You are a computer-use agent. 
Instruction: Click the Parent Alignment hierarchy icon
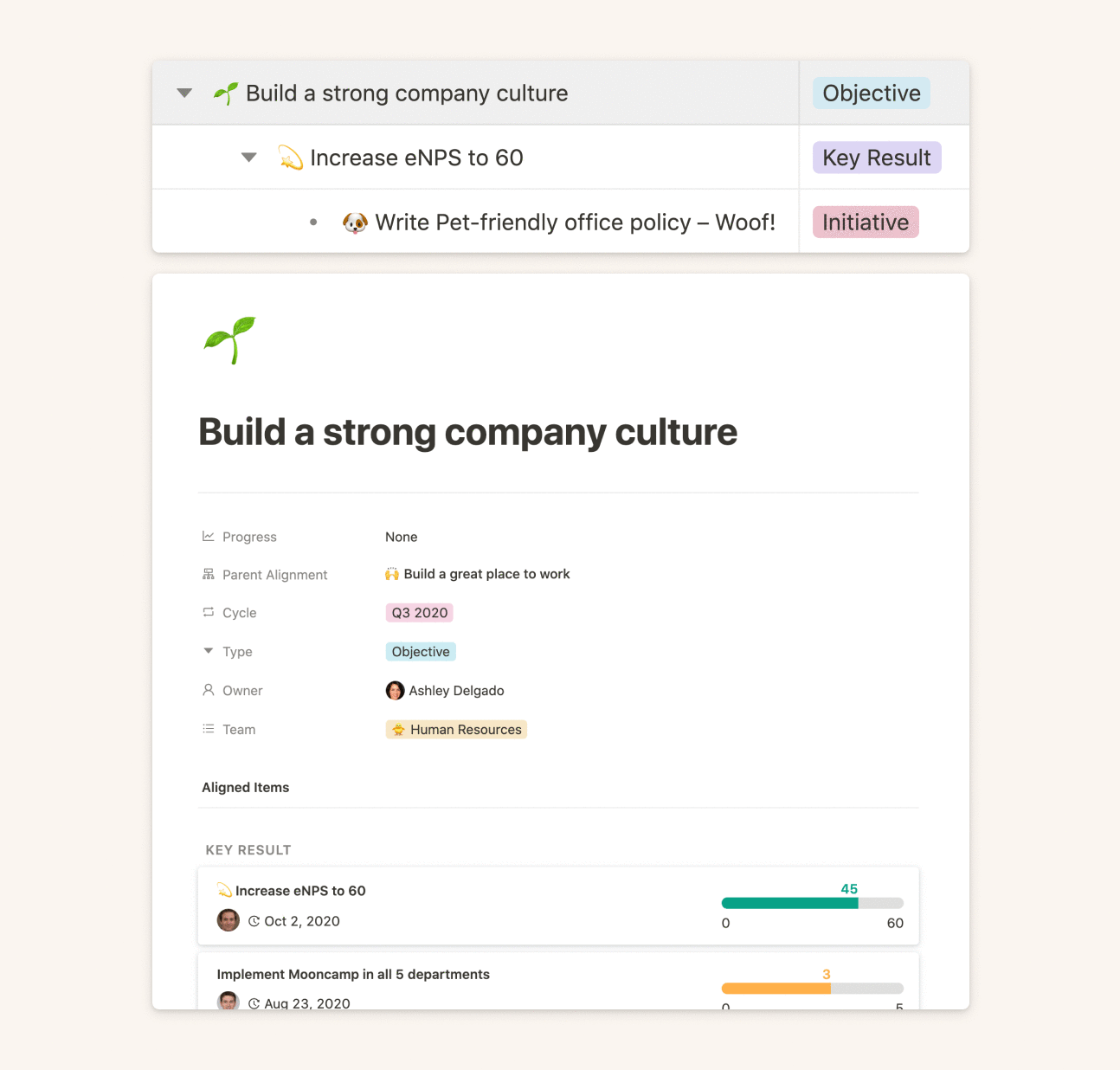(x=209, y=574)
